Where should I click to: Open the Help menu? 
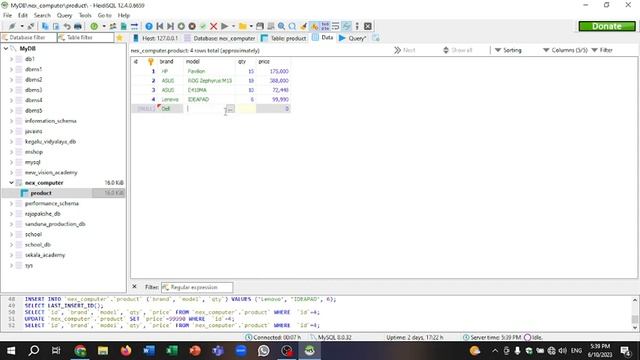point(124,15)
